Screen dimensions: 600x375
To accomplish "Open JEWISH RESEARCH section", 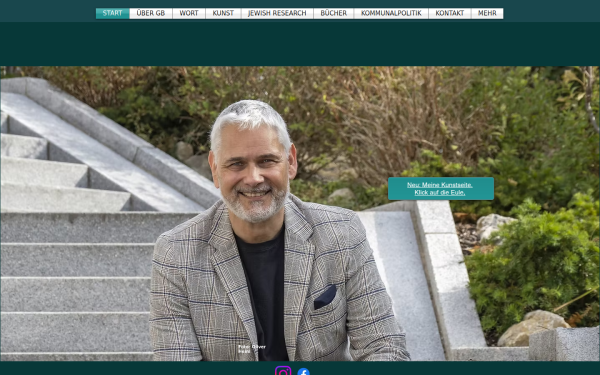I will [x=277, y=13].
